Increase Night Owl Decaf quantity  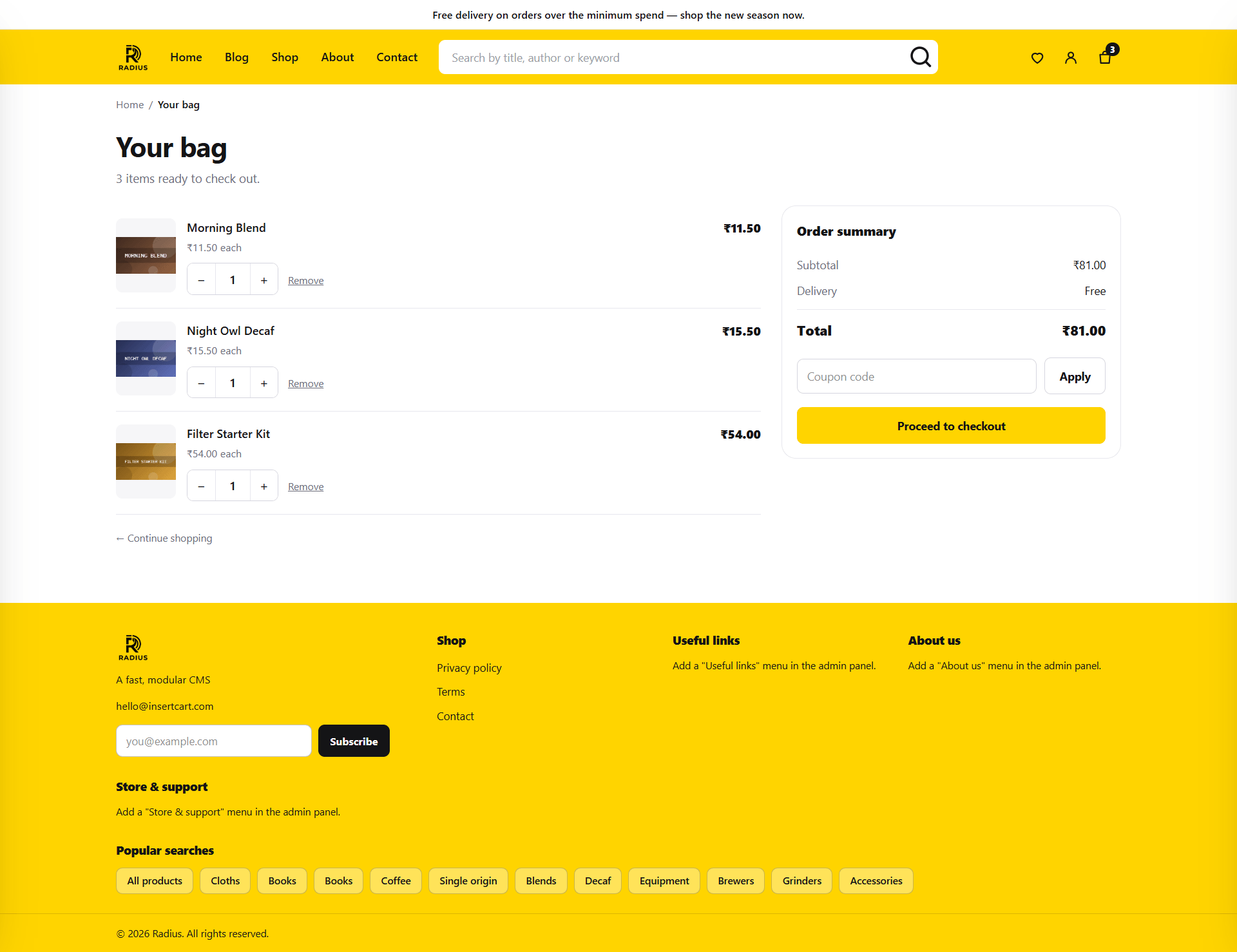pyautogui.click(x=264, y=383)
